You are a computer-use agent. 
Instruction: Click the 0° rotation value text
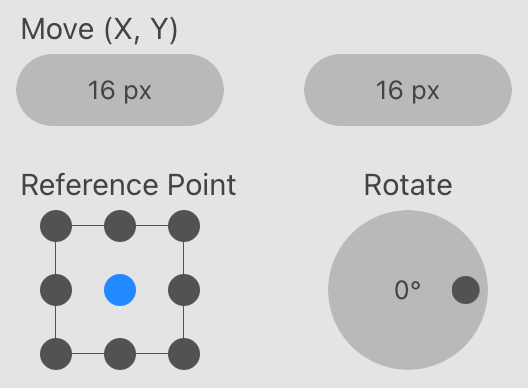(x=407, y=290)
